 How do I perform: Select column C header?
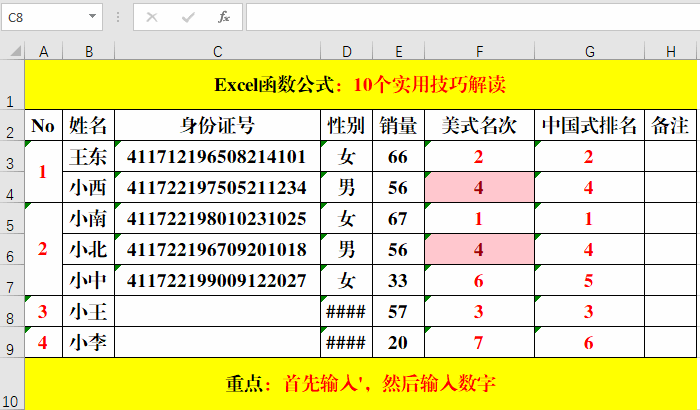[217, 51]
